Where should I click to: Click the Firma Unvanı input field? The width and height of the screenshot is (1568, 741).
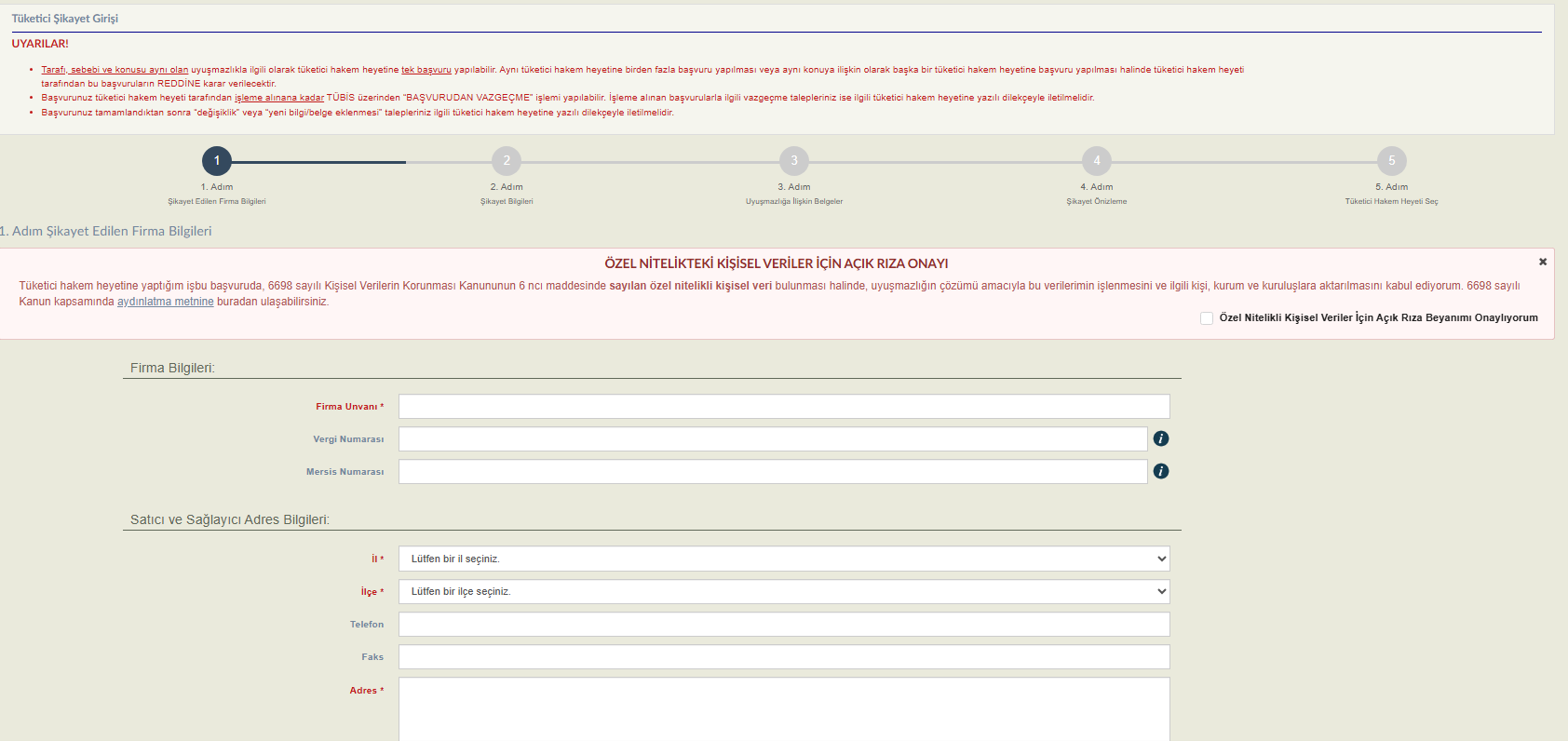pos(784,406)
